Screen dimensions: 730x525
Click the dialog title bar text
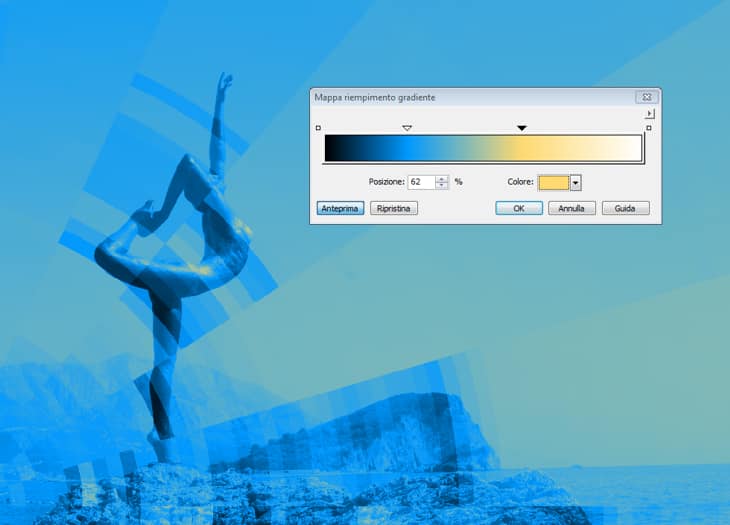coord(375,97)
